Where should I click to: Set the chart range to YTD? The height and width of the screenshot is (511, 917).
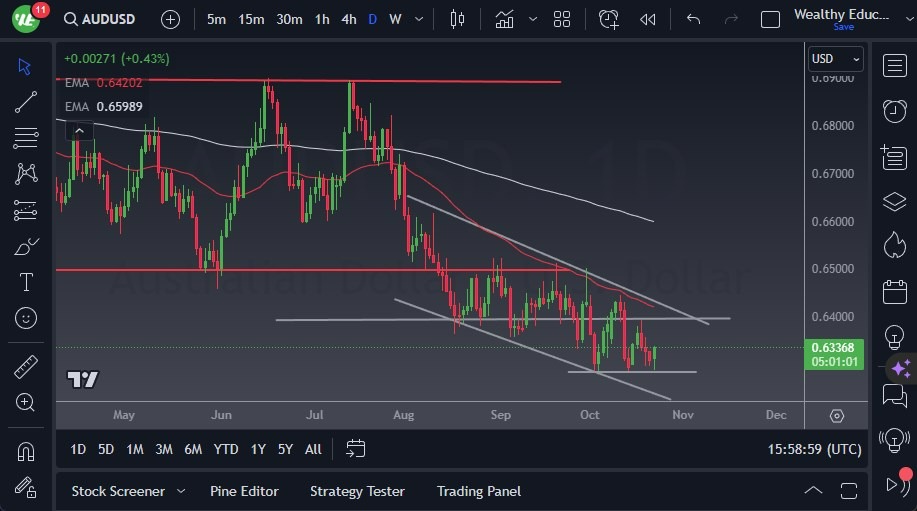[226, 449]
